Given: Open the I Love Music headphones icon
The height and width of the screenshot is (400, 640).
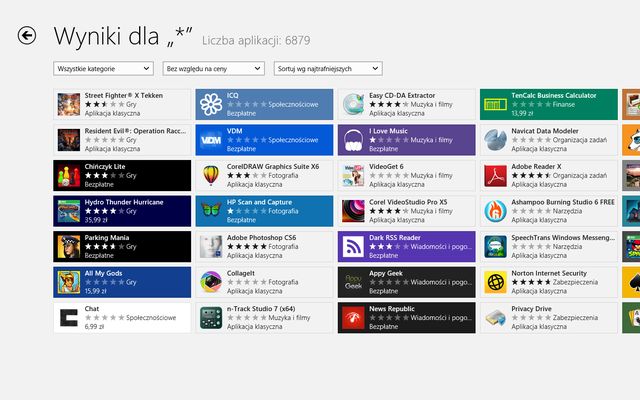Looking at the screenshot, I should pyautogui.click(x=353, y=140).
